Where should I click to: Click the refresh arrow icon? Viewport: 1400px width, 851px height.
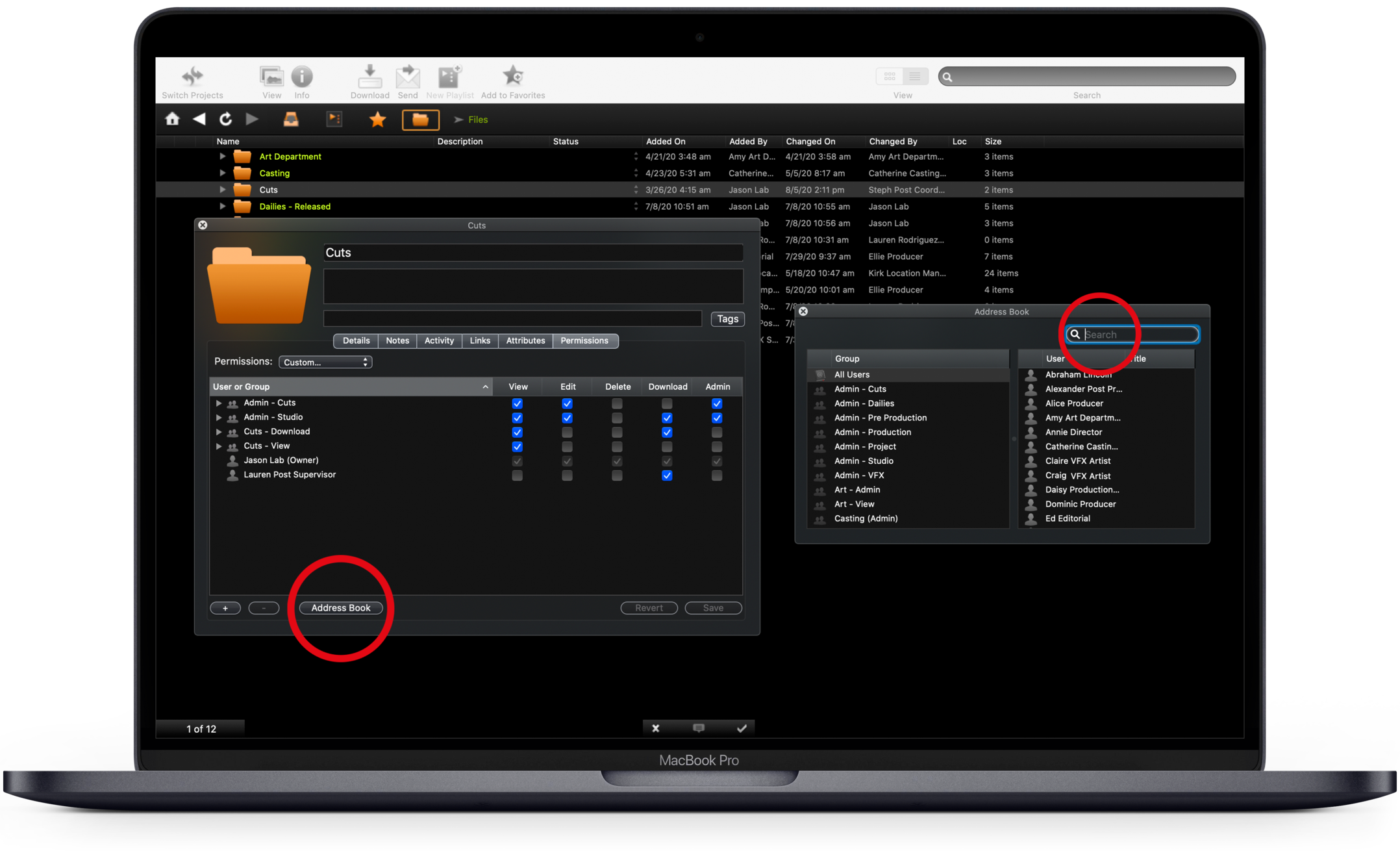(x=225, y=119)
